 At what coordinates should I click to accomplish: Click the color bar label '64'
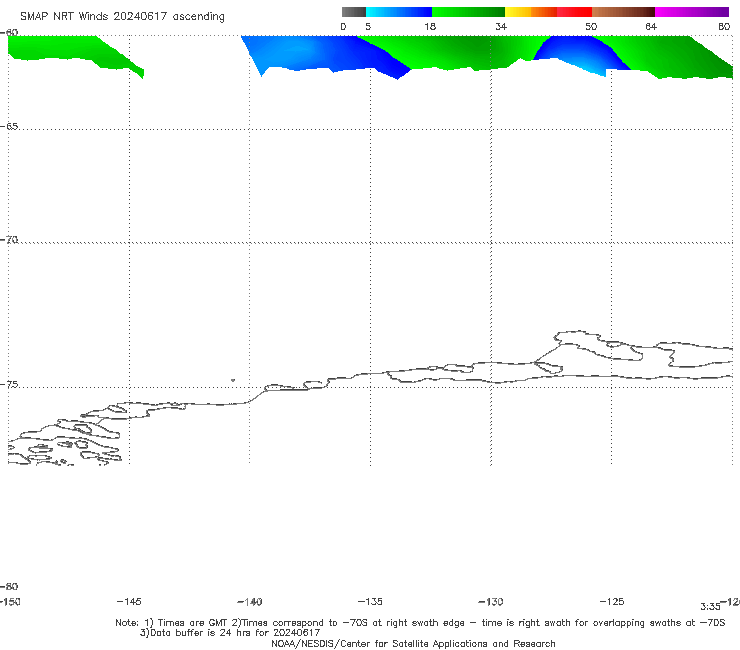pos(651,27)
